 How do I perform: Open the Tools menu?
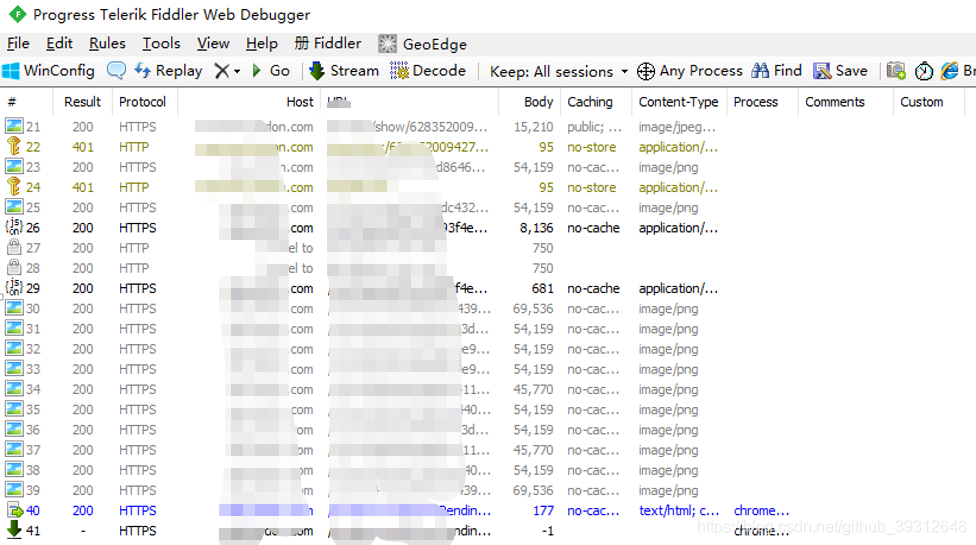tap(161, 44)
